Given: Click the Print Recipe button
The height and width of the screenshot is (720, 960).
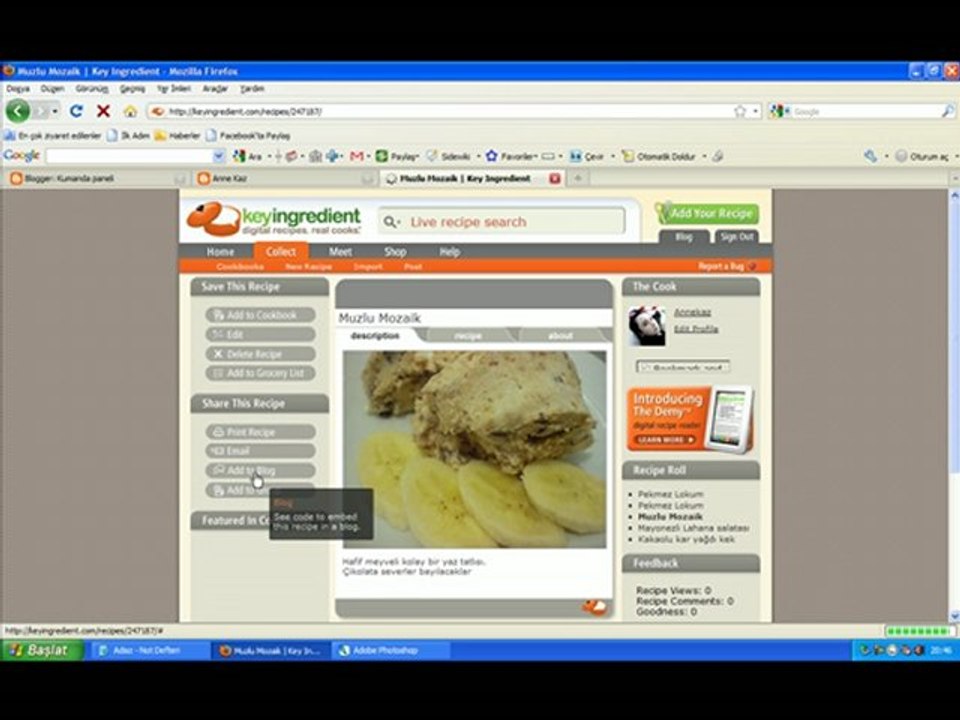Looking at the screenshot, I should [x=261, y=432].
